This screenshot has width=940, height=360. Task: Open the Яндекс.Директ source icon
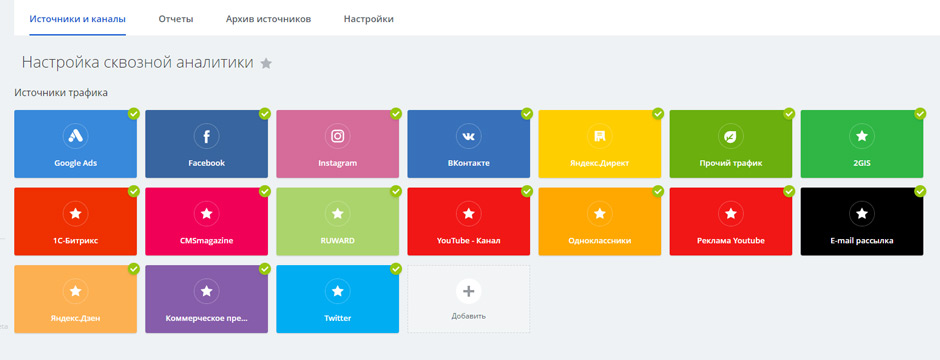point(599,137)
